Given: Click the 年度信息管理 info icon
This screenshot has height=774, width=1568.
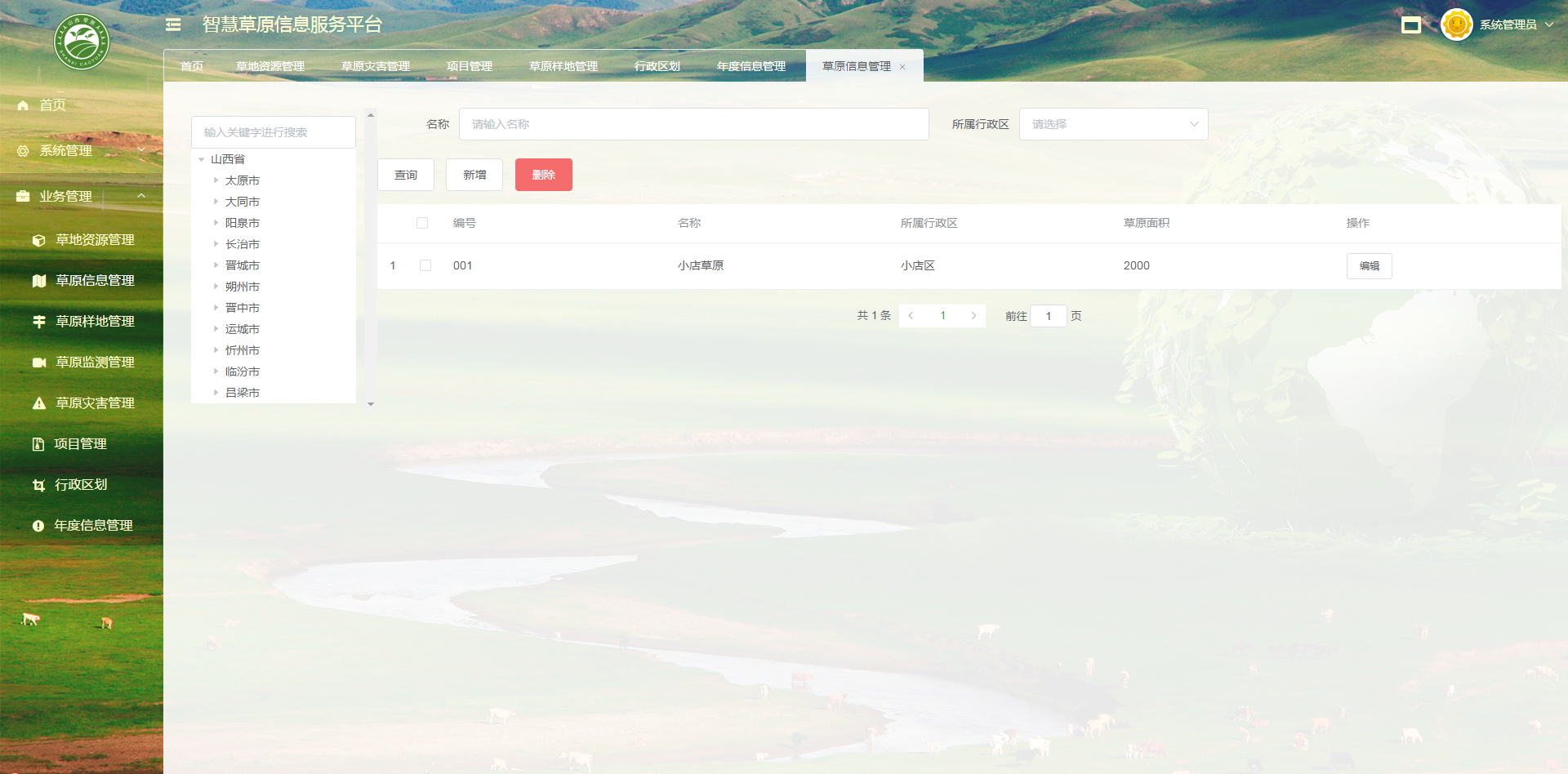Looking at the screenshot, I should [x=38, y=526].
